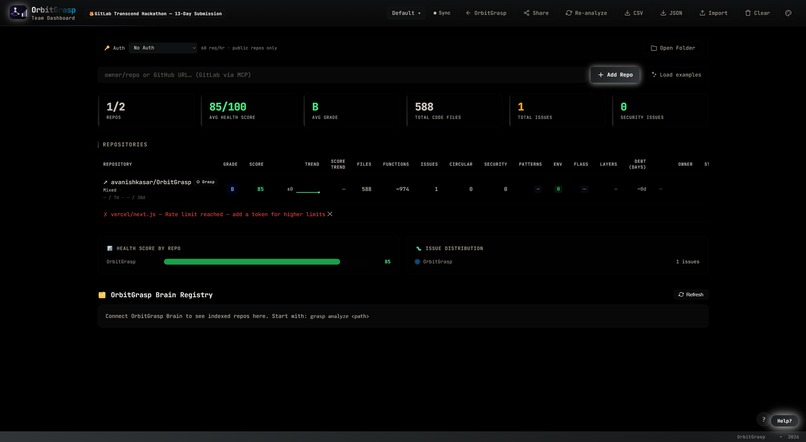Sort table by Score column
The height and width of the screenshot is (442, 806).
tap(256, 164)
